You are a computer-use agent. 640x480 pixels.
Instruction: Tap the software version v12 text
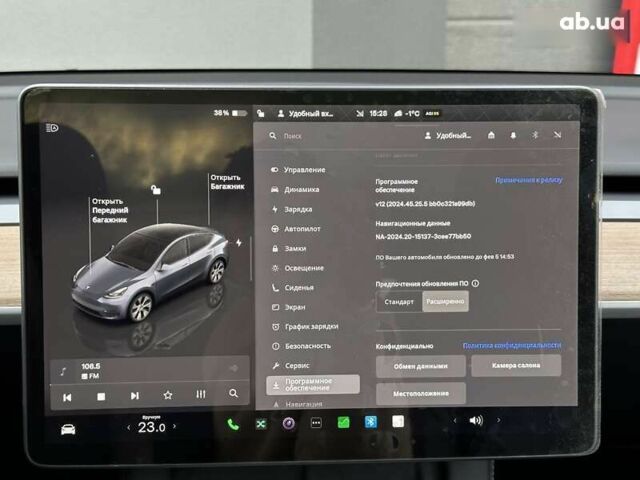click(x=425, y=204)
